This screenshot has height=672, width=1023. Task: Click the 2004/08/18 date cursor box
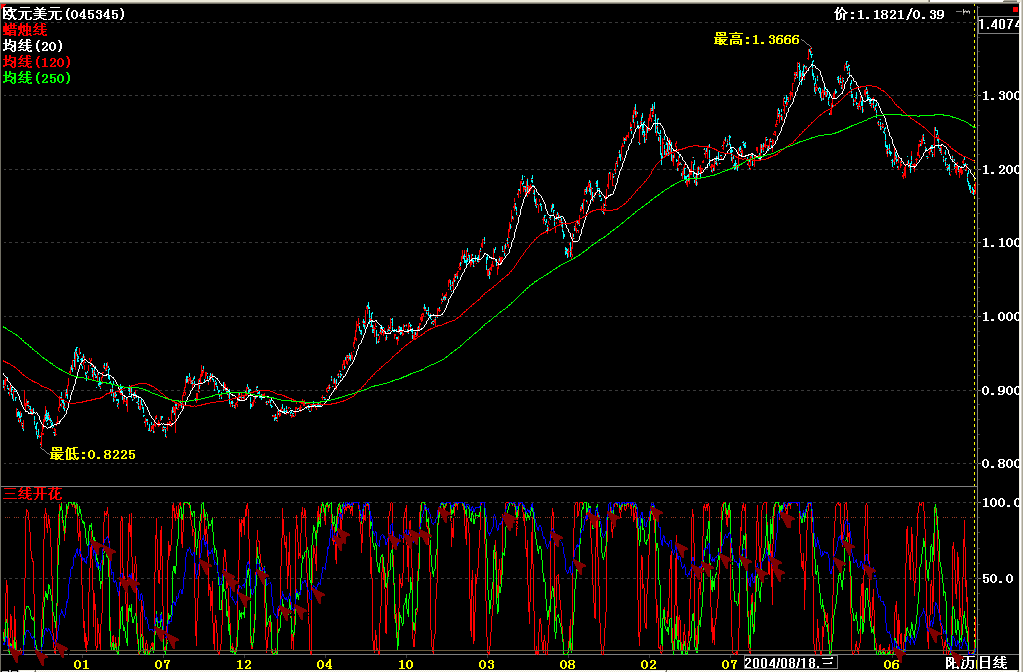point(791,664)
